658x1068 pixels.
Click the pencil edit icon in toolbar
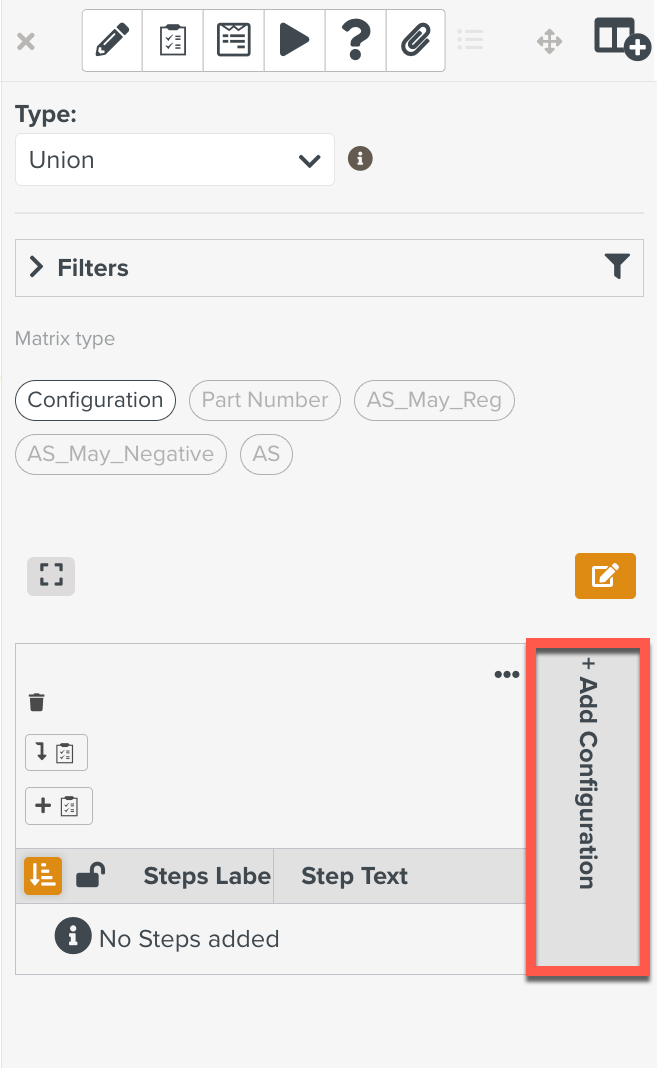click(x=112, y=41)
